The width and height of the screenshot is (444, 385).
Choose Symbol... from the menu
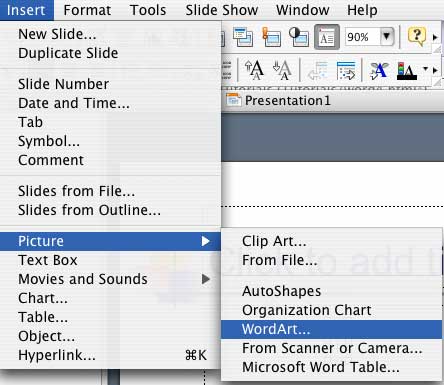coord(110,141)
